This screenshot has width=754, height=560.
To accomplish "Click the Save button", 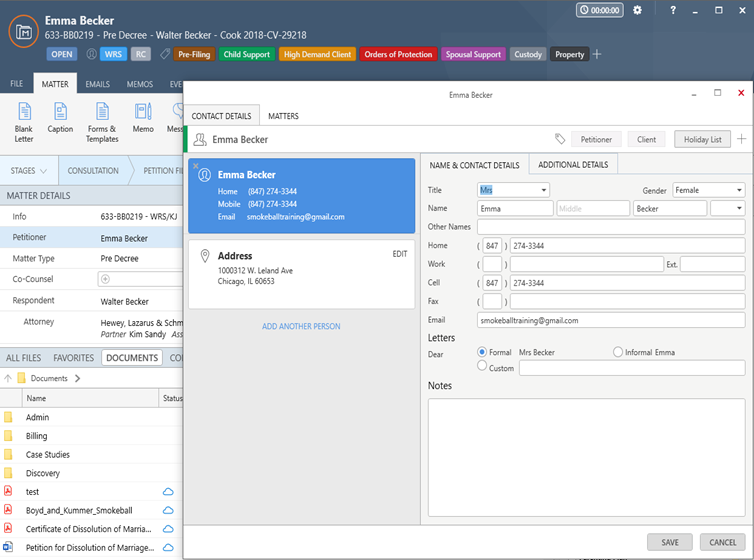I will coord(670,542).
